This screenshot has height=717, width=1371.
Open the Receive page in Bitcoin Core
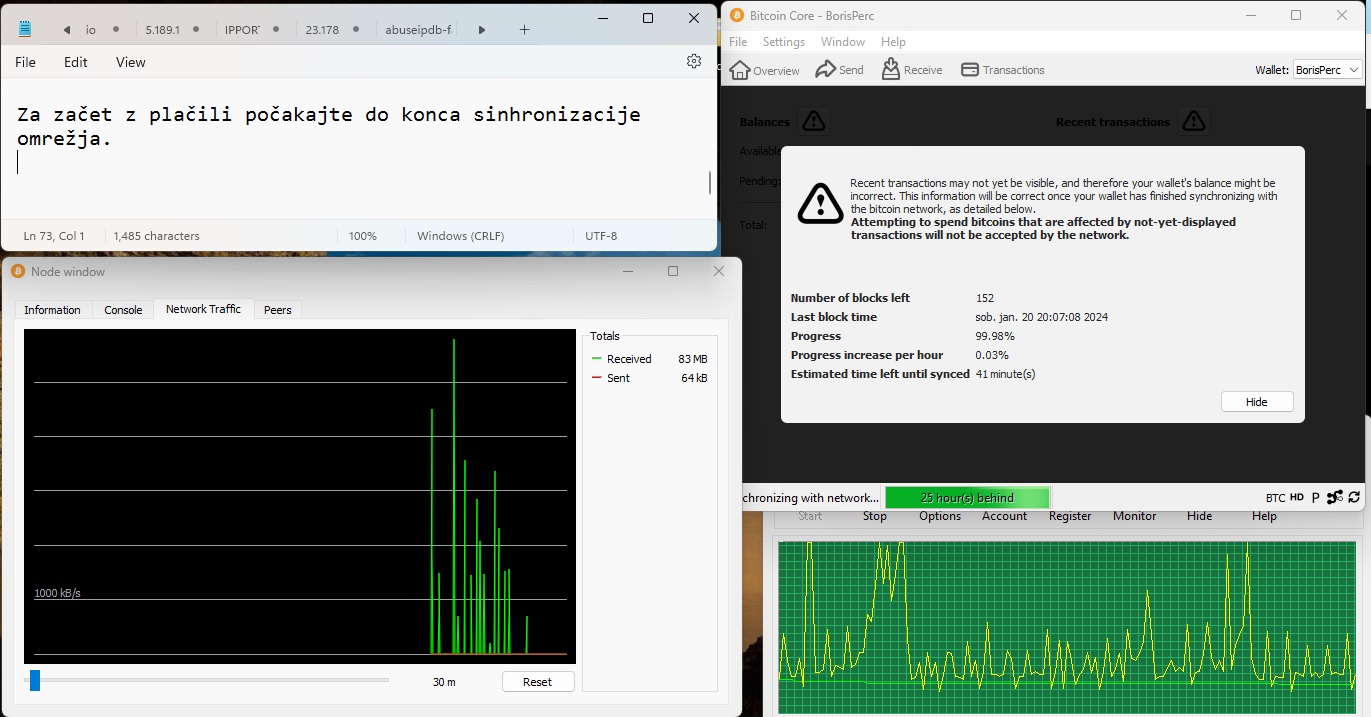[912, 70]
